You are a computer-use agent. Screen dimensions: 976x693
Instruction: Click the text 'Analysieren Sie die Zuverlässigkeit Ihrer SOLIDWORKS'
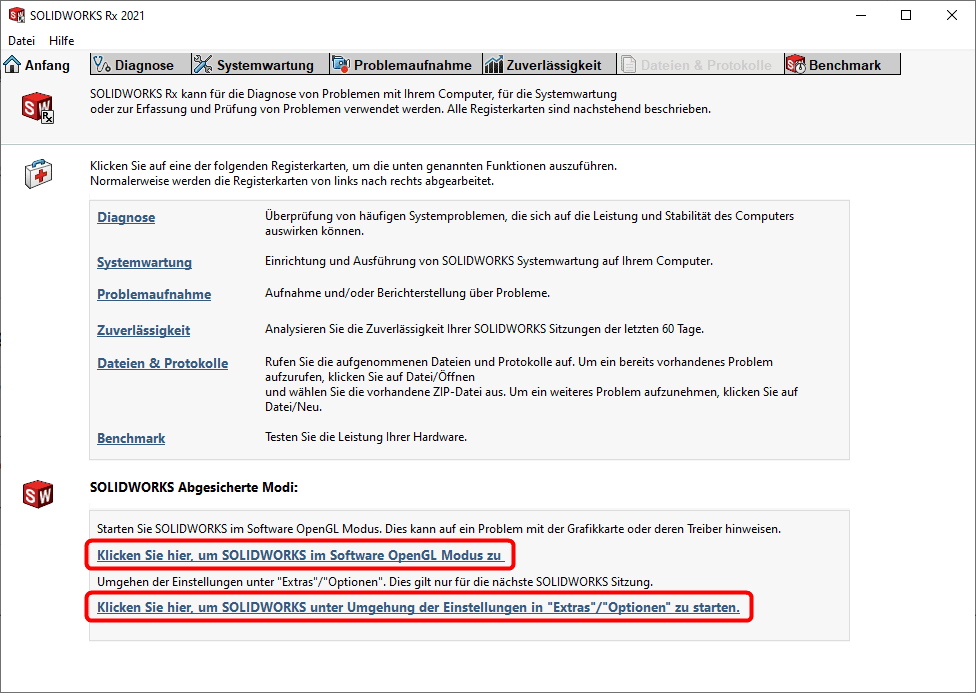[x=485, y=329]
